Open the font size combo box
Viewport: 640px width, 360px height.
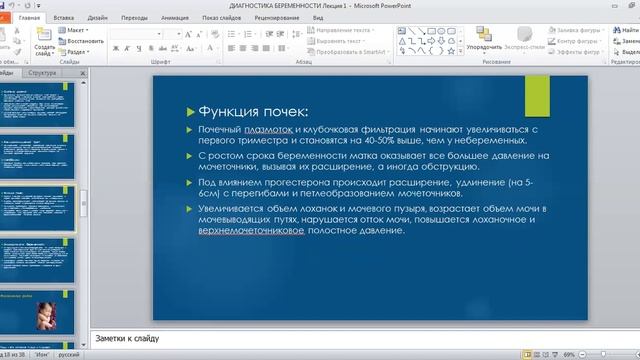coord(172,34)
